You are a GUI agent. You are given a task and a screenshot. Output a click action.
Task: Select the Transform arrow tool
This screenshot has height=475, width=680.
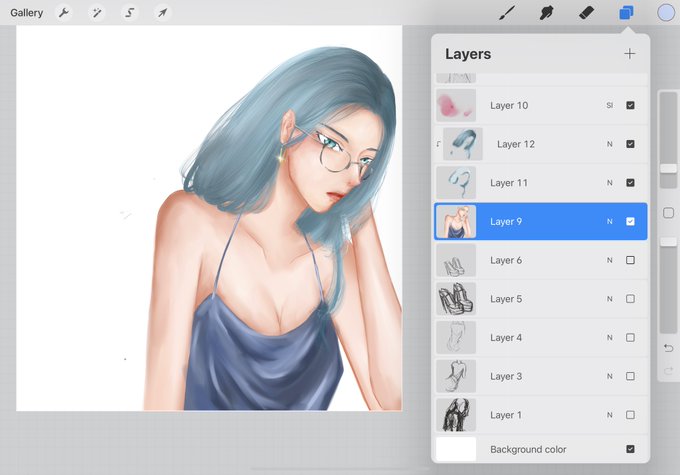(x=162, y=13)
